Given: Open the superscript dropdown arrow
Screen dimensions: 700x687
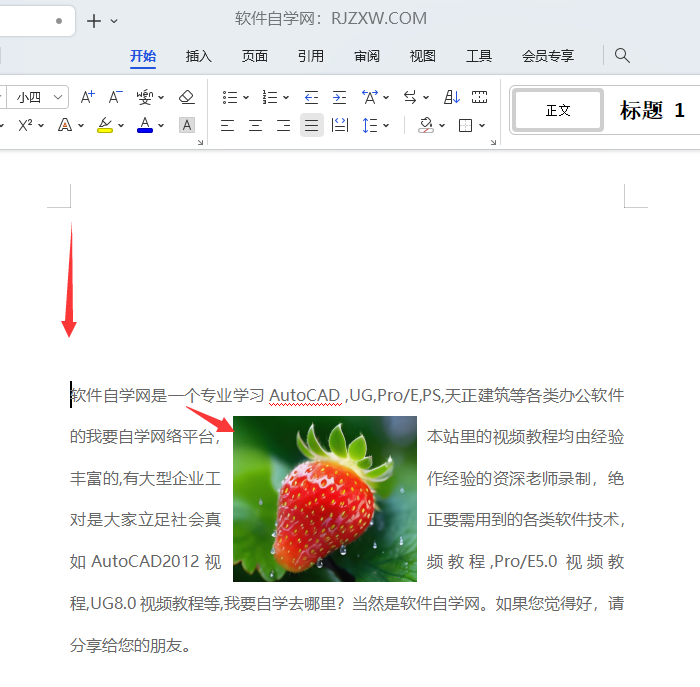Looking at the screenshot, I should 41,126.
